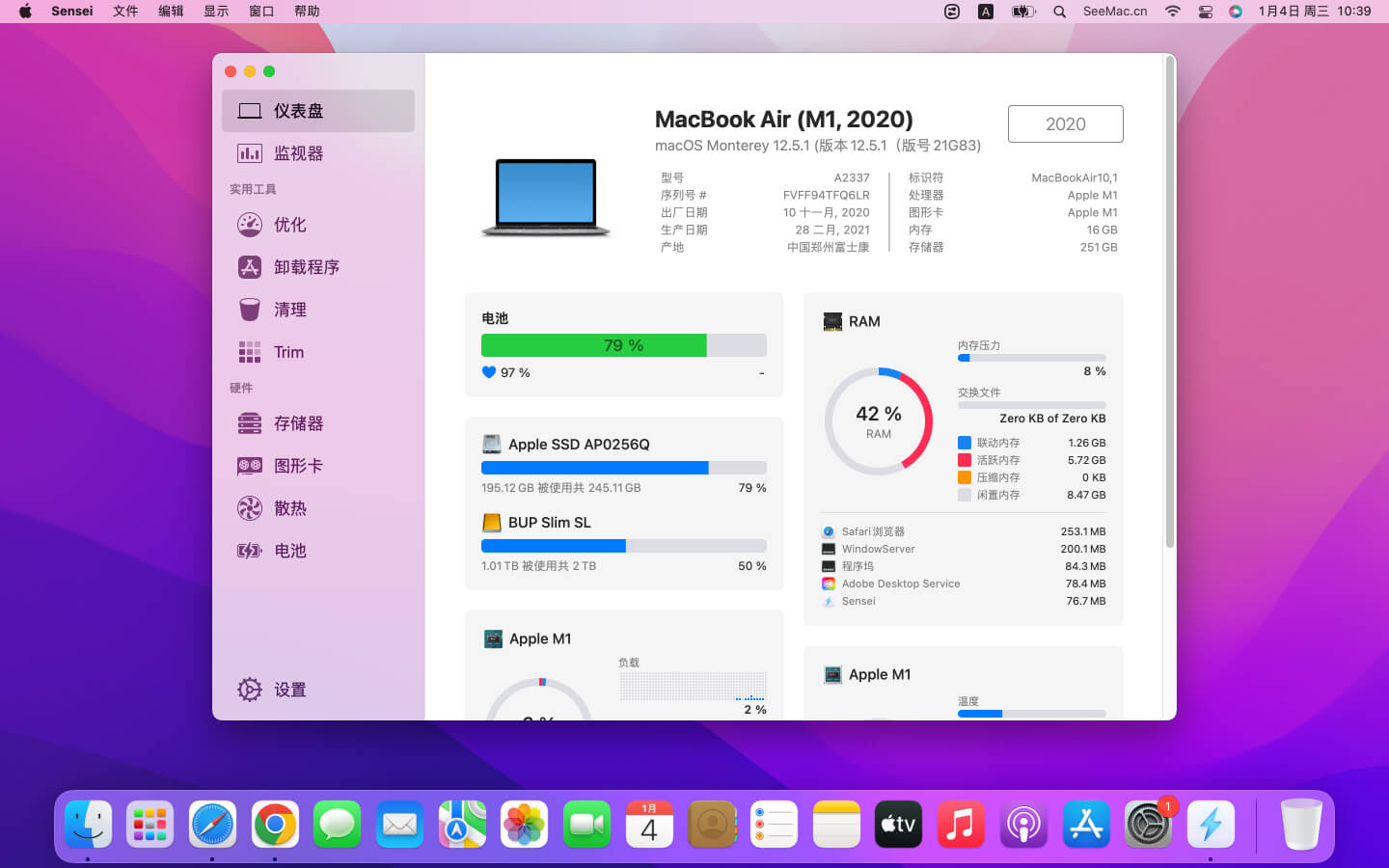Go to the 监视器 section
The image size is (1389, 868).
click(x=318, y=153)
